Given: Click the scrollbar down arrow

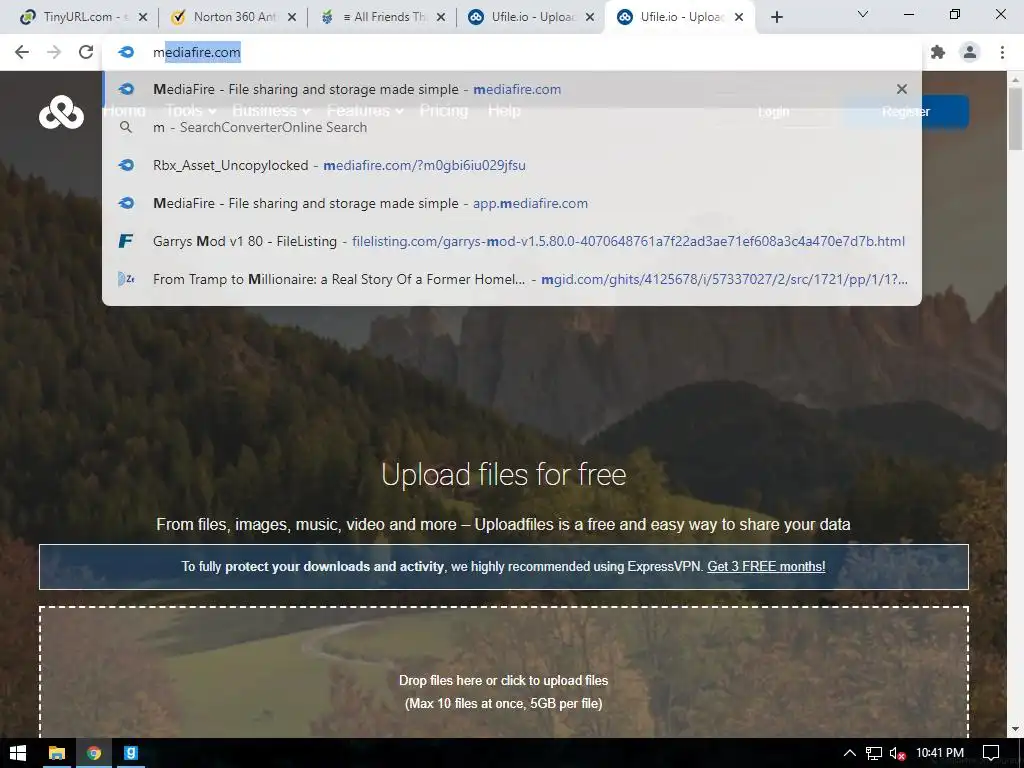Looking at the screenshot, I should tap(1016, 729).
